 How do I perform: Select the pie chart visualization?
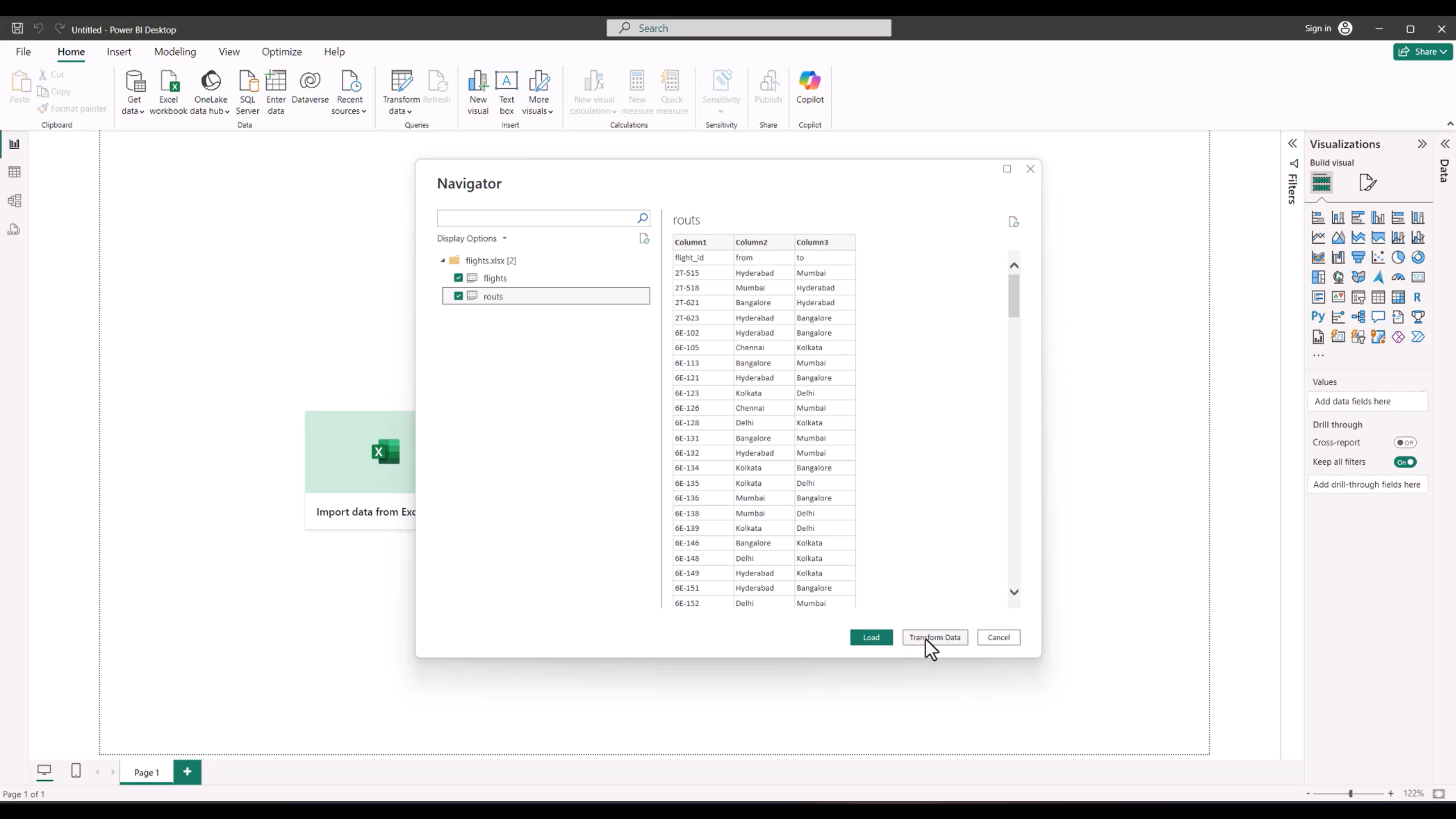click(x=1398, y=257)
